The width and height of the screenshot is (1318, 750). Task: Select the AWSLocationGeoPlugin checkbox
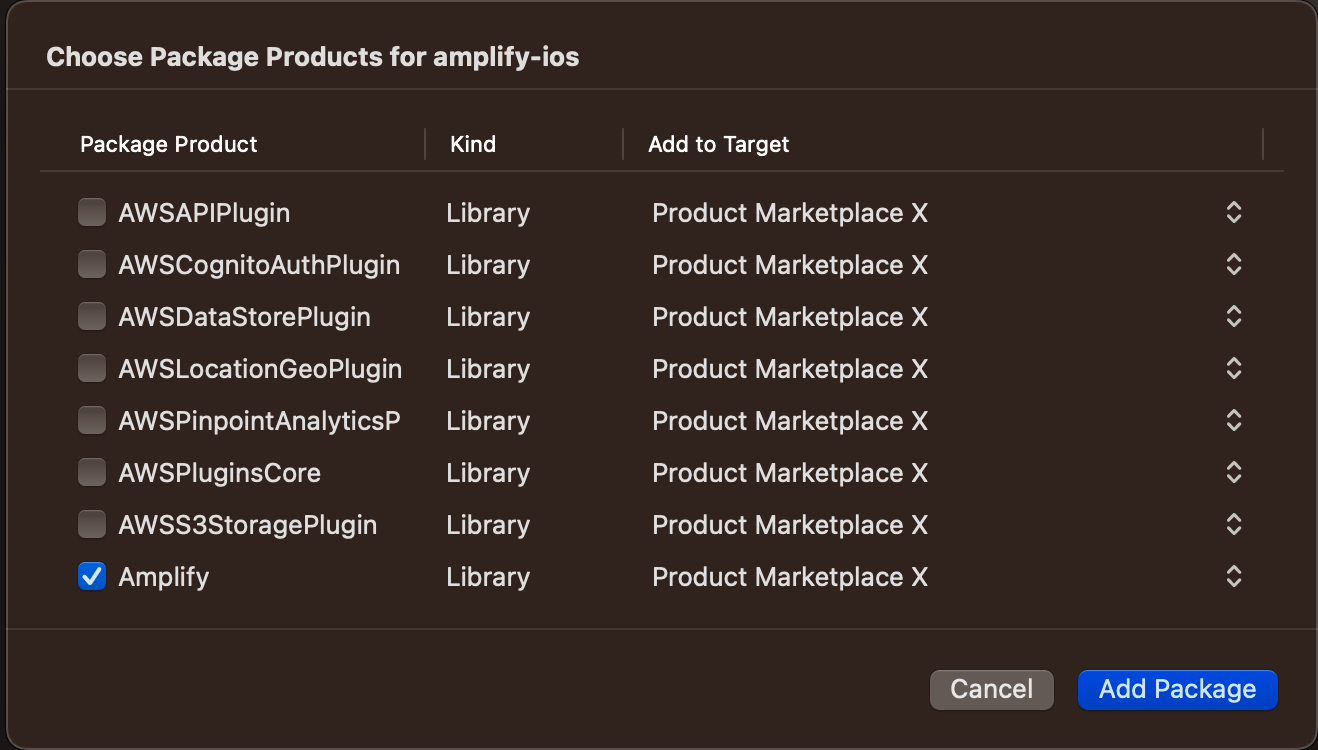coord(92,368)
